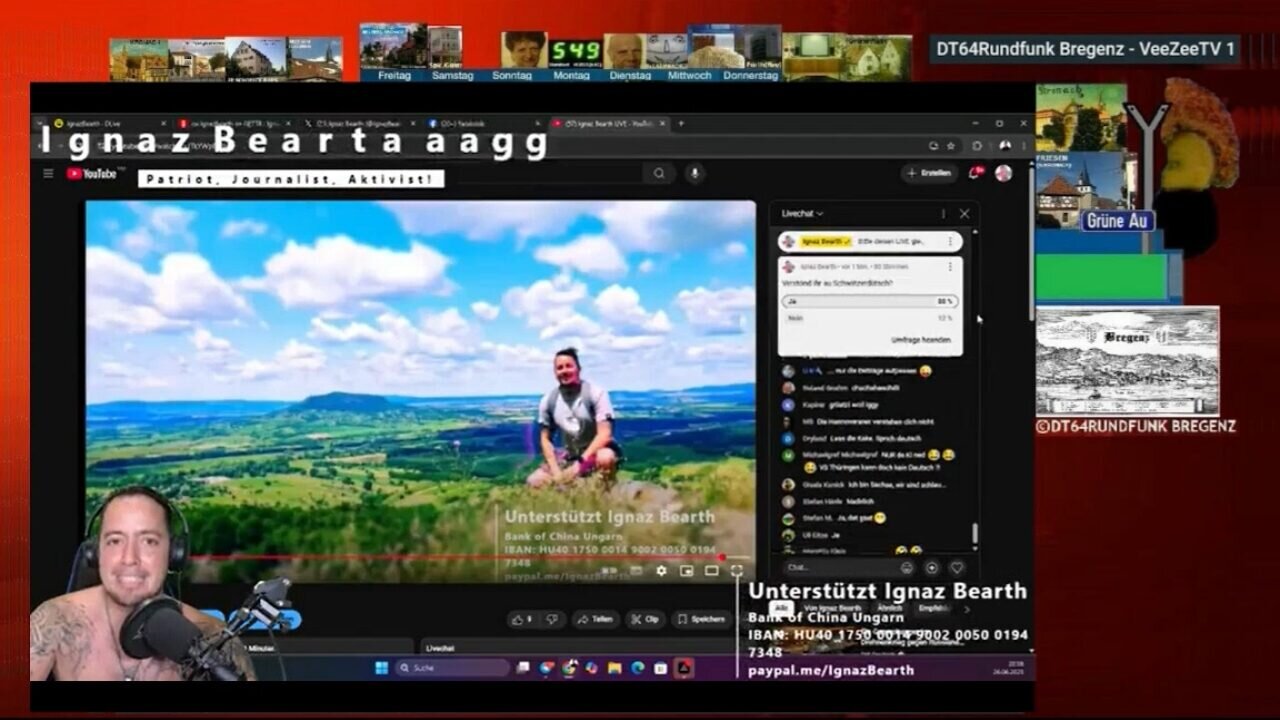1280x720 pixels.
Task: Open the Livechat panel three-dot menu
Action: pos(942,214)
